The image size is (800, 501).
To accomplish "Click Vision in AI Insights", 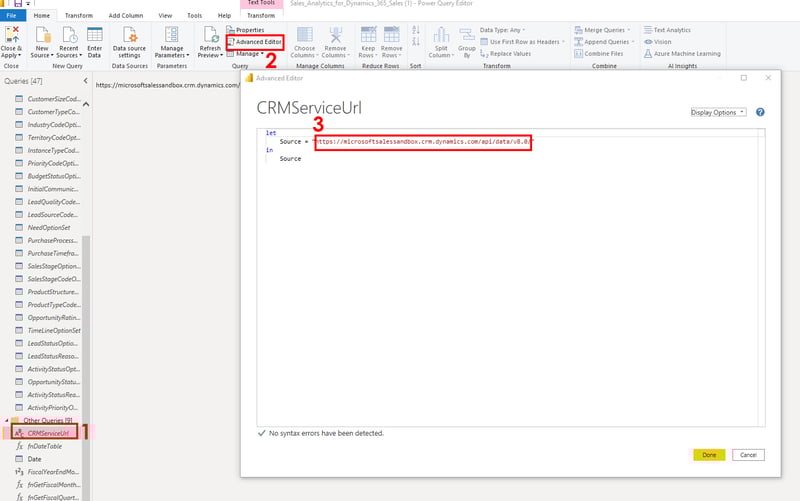I will pos(658,42).
